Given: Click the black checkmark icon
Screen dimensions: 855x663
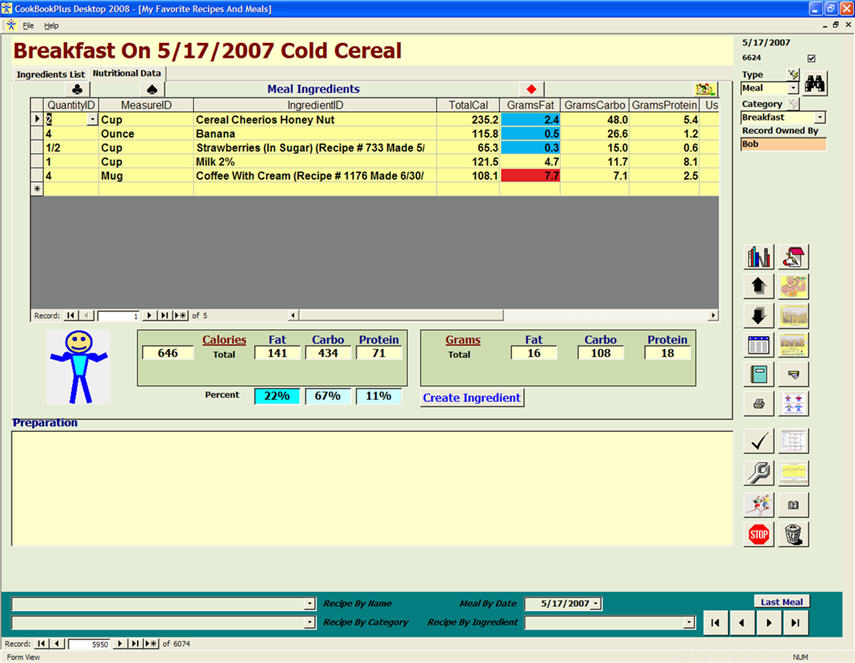Looking at the screenshot, I should coord(759,441).
